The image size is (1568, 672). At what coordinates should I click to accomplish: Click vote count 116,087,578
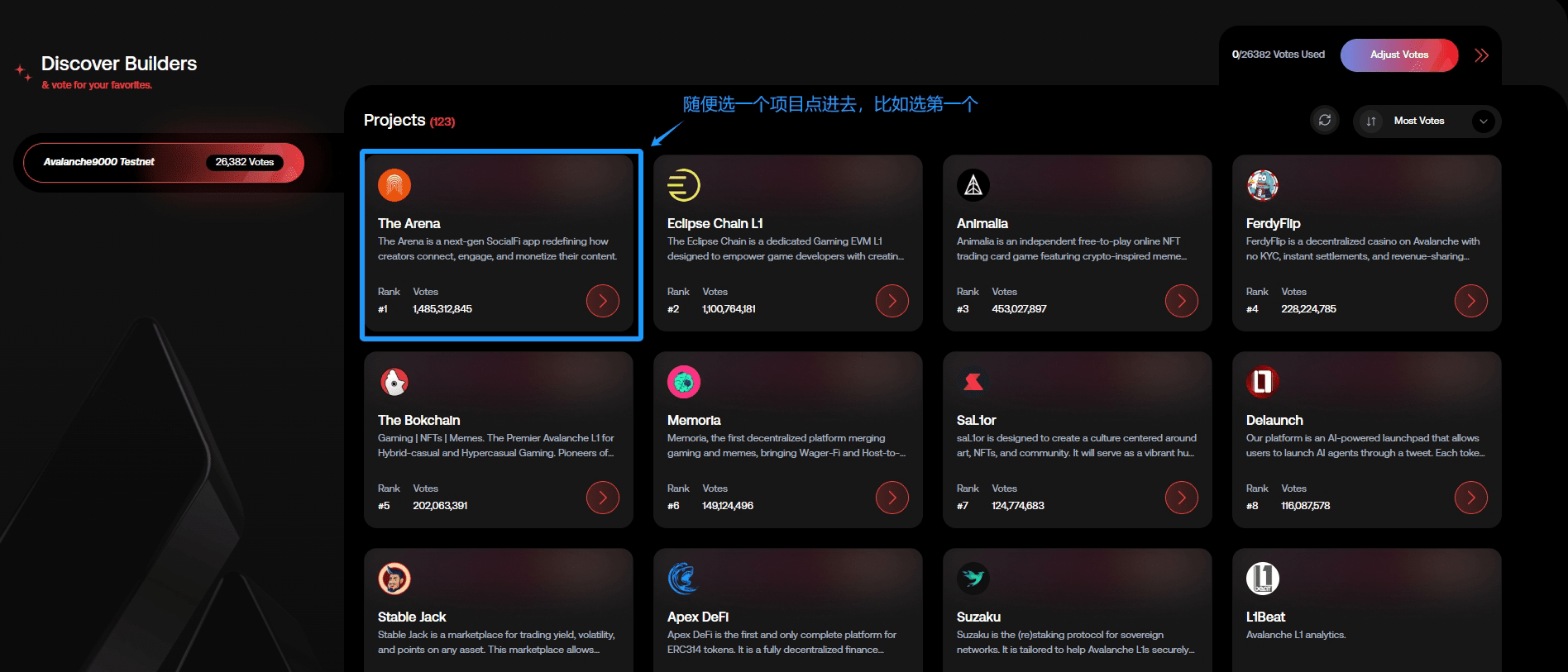coord(1305,506)
